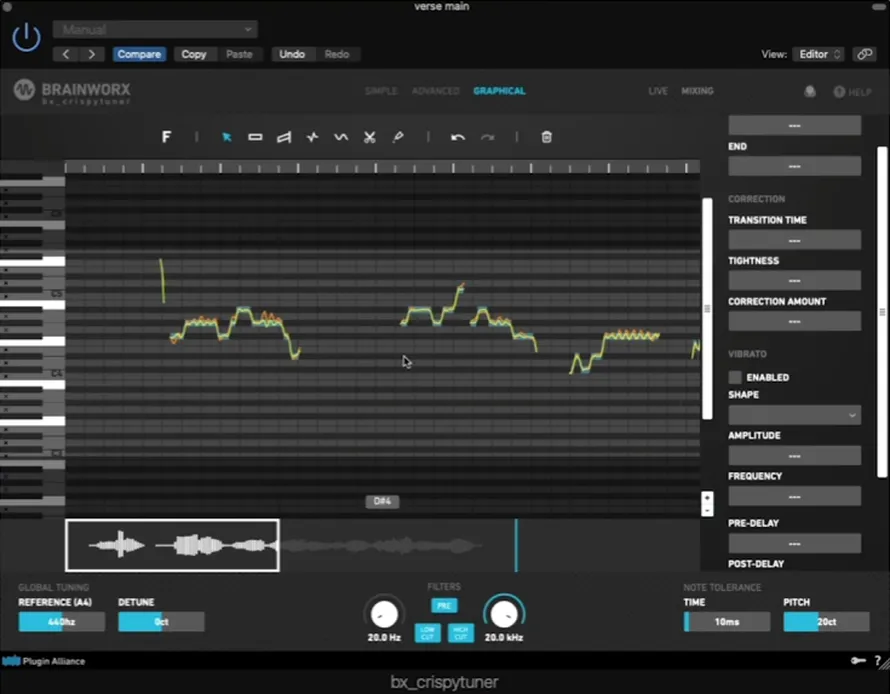Image resolution: width=890 pixels, height=694 pixels.
Task: Select the arrow pointer tool
Action: tap(226, 137)
